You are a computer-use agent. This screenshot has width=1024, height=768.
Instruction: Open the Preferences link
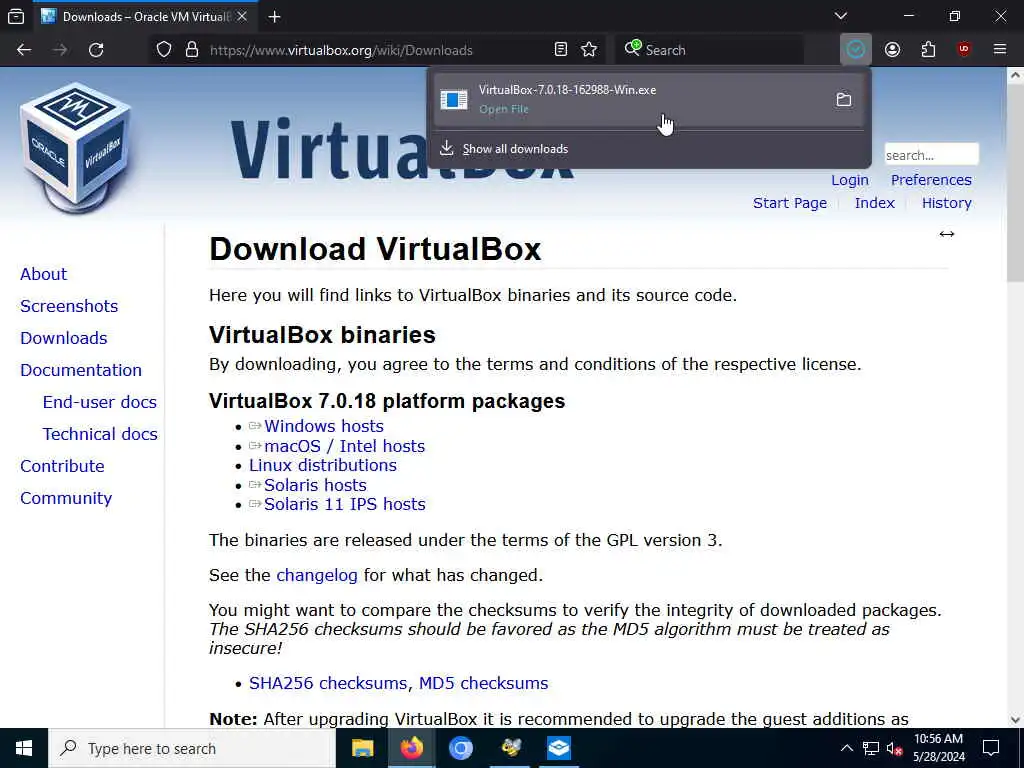pos(931,180)
